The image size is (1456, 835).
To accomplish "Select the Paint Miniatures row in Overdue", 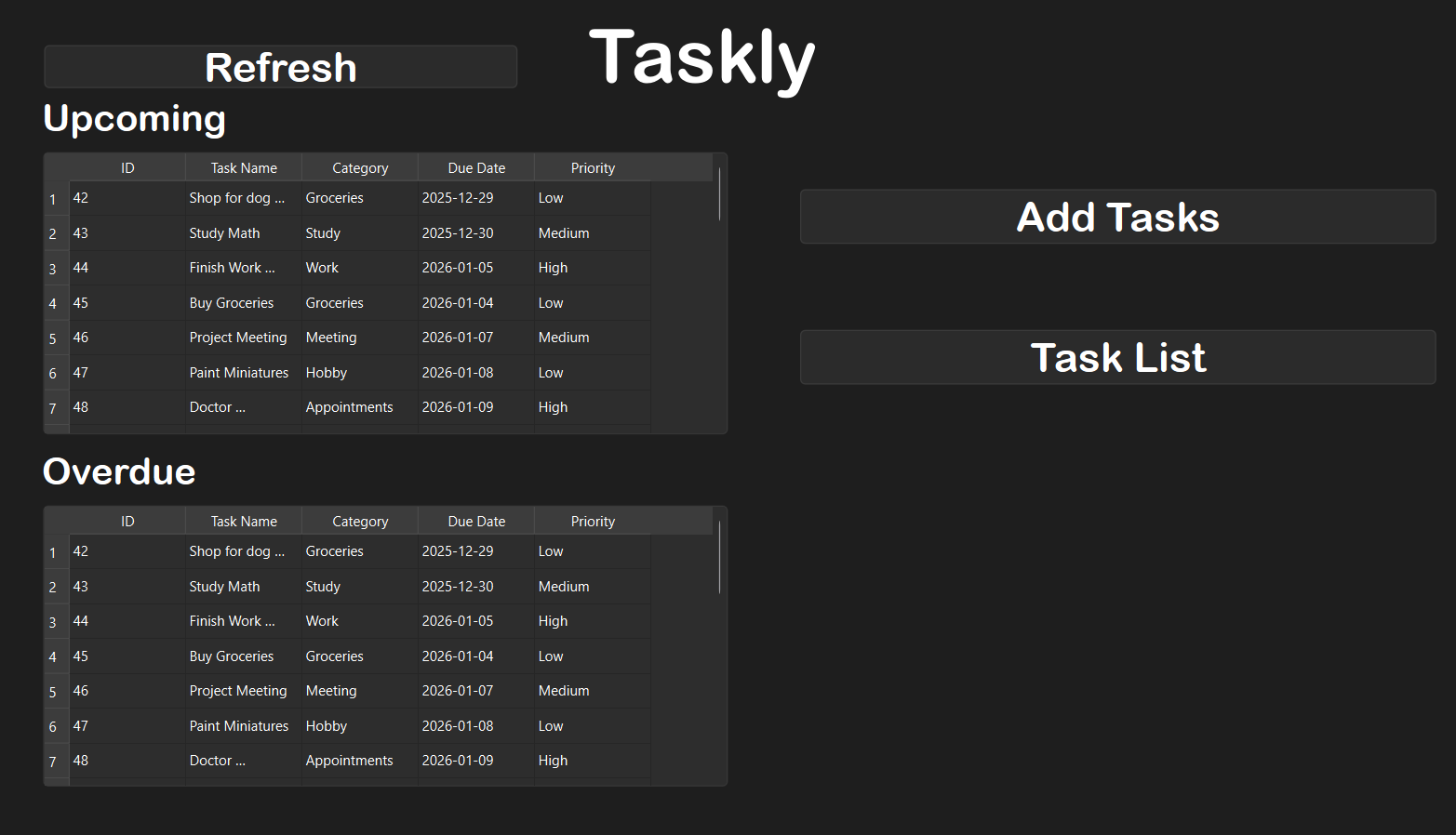I will [x=238, y=726].
